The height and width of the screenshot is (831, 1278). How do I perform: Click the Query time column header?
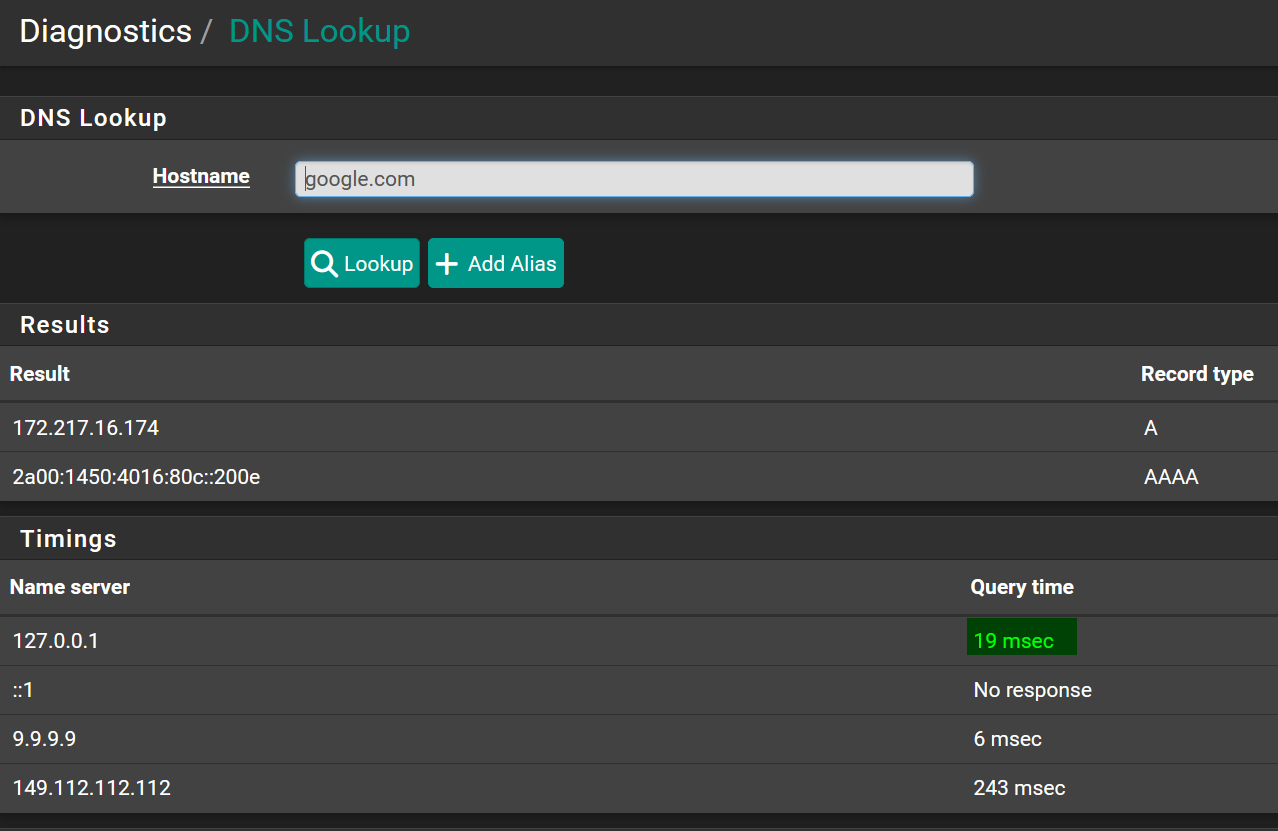click(x=1021, y=587)
